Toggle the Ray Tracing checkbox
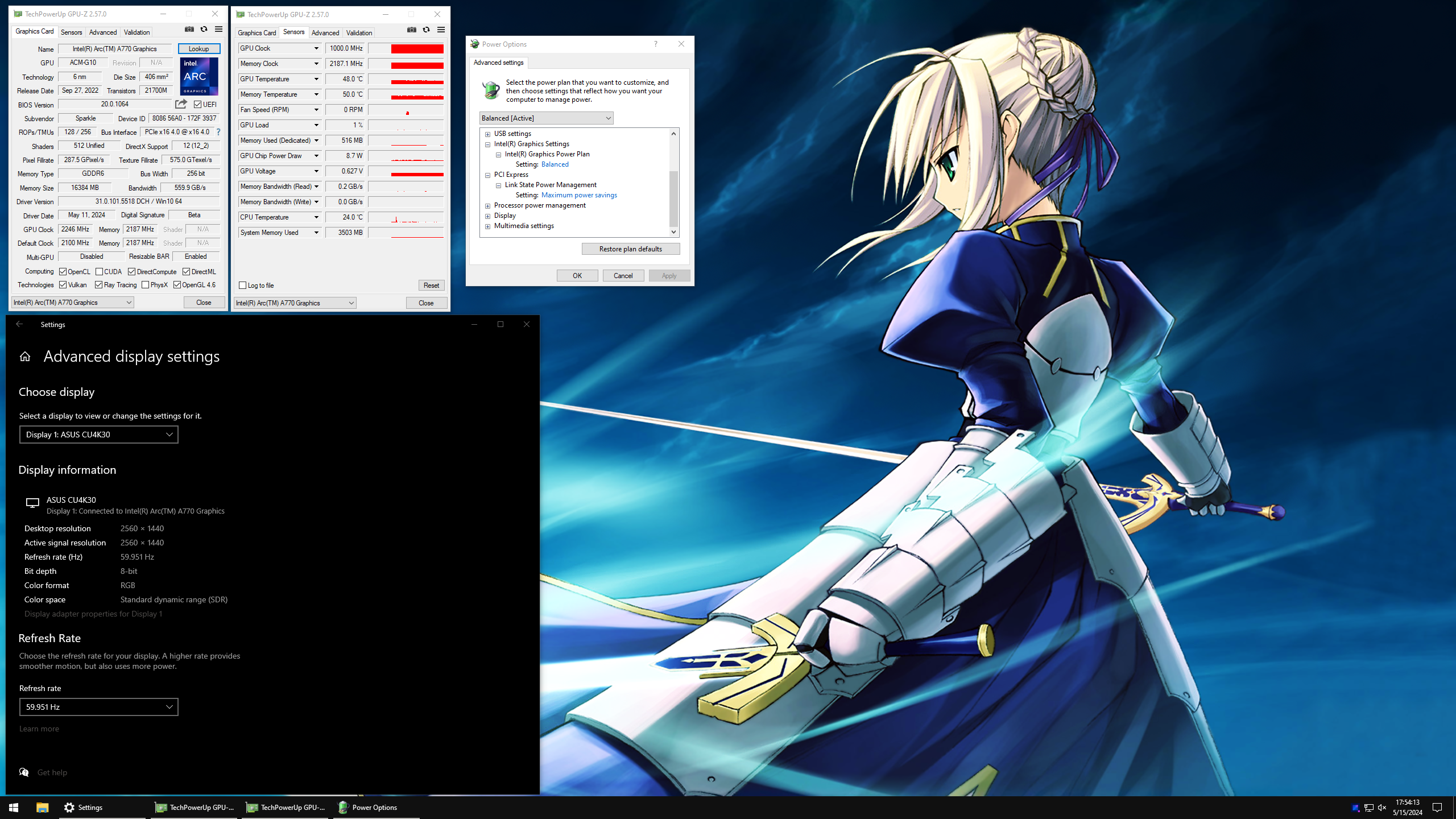The width and height of the screenshot is (1456, 819). point(99,285)
